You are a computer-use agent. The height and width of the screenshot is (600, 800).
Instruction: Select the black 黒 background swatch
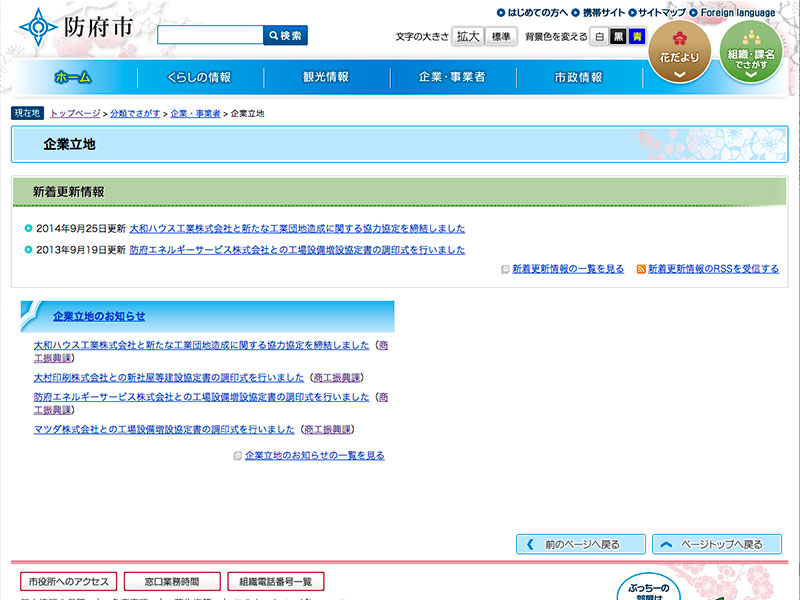618,36
